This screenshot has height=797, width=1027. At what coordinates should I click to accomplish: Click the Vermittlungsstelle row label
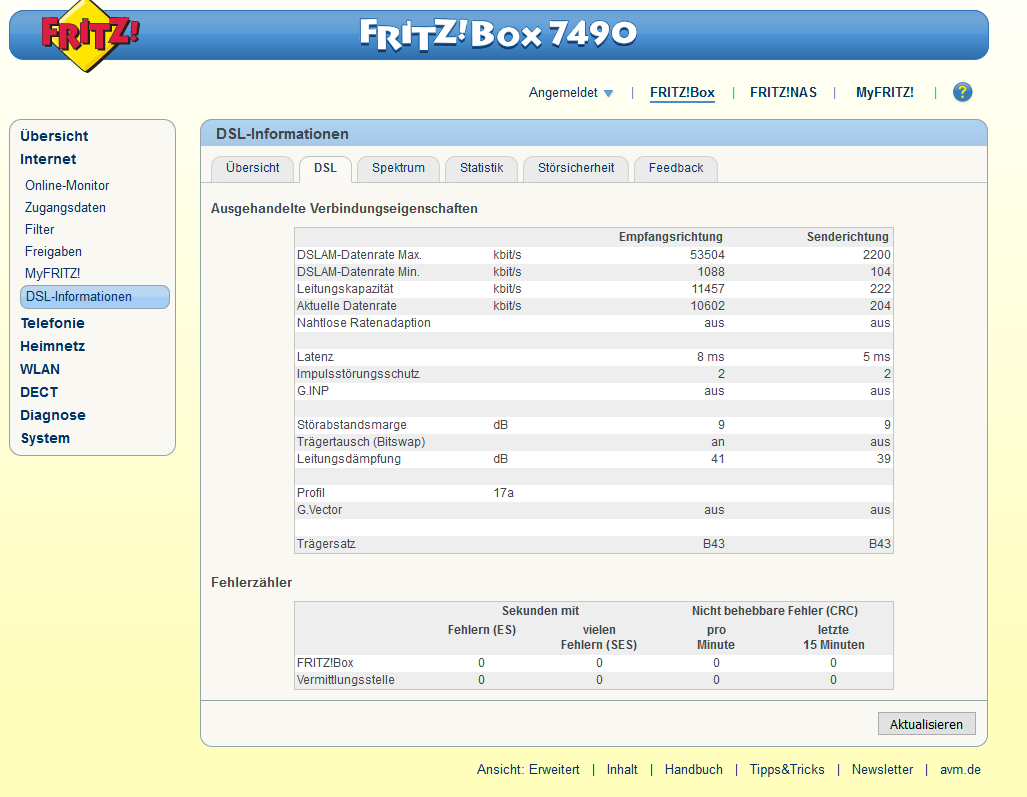pos(346,680)
